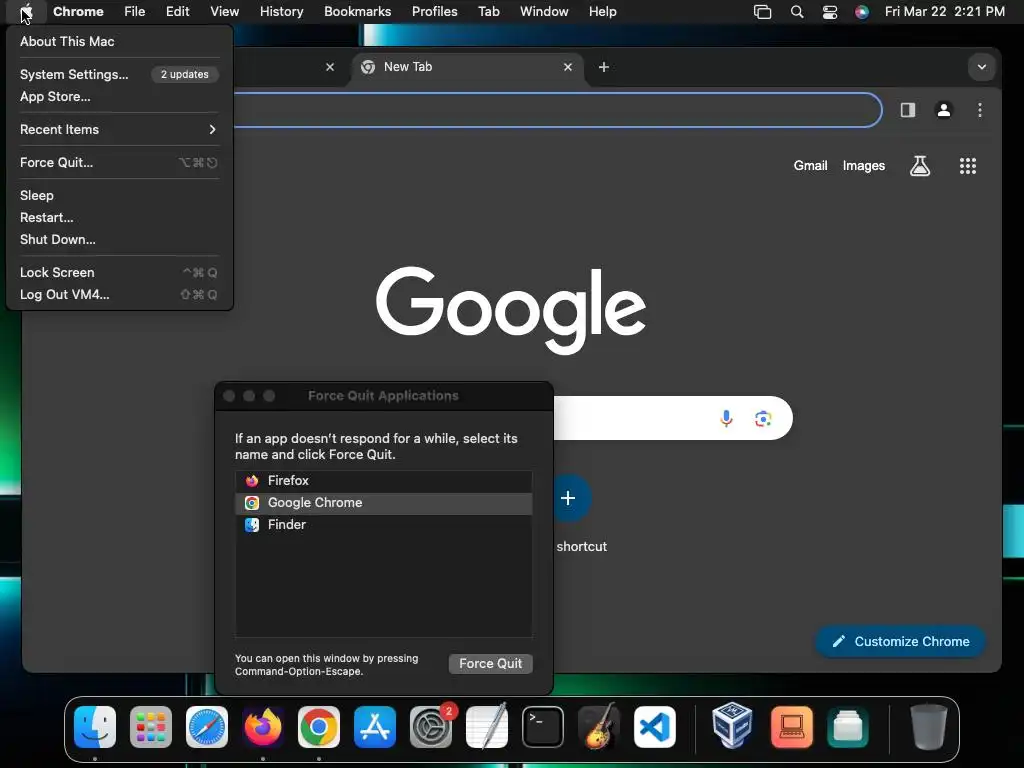Open Chrome Search Labs flask icon
Viewport: 1024px width, 768px height.
click(x=920, y=166)
